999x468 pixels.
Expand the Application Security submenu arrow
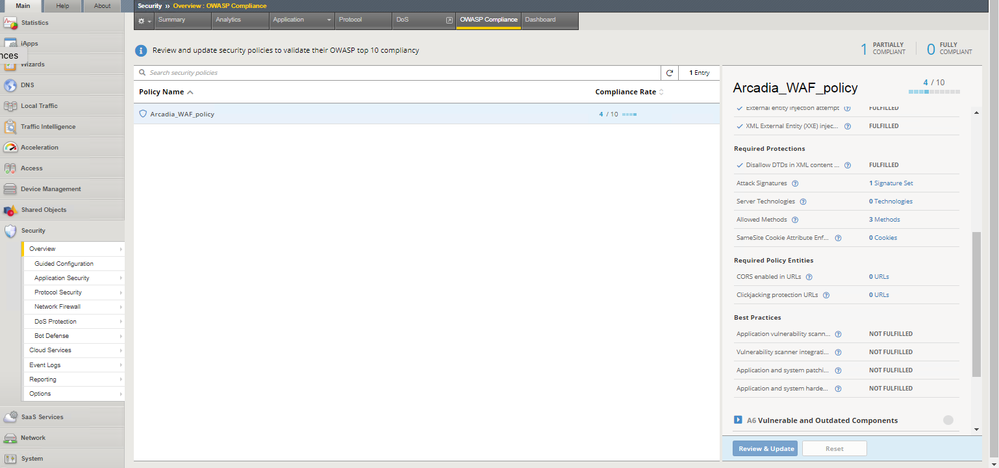[x=120, y=278]
